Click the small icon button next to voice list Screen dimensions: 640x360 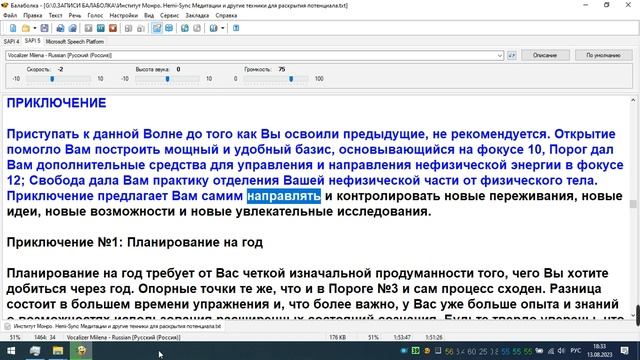[512, 55]
